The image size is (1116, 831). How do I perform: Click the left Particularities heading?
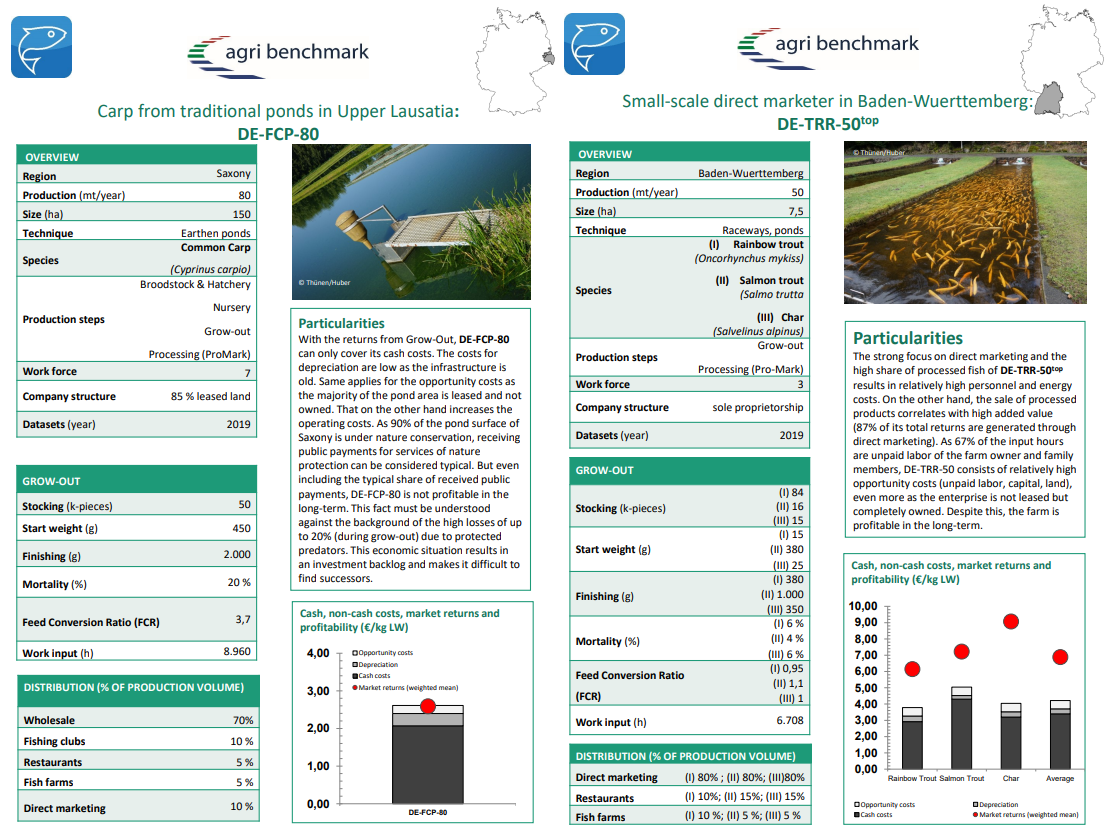pos(342,323)
